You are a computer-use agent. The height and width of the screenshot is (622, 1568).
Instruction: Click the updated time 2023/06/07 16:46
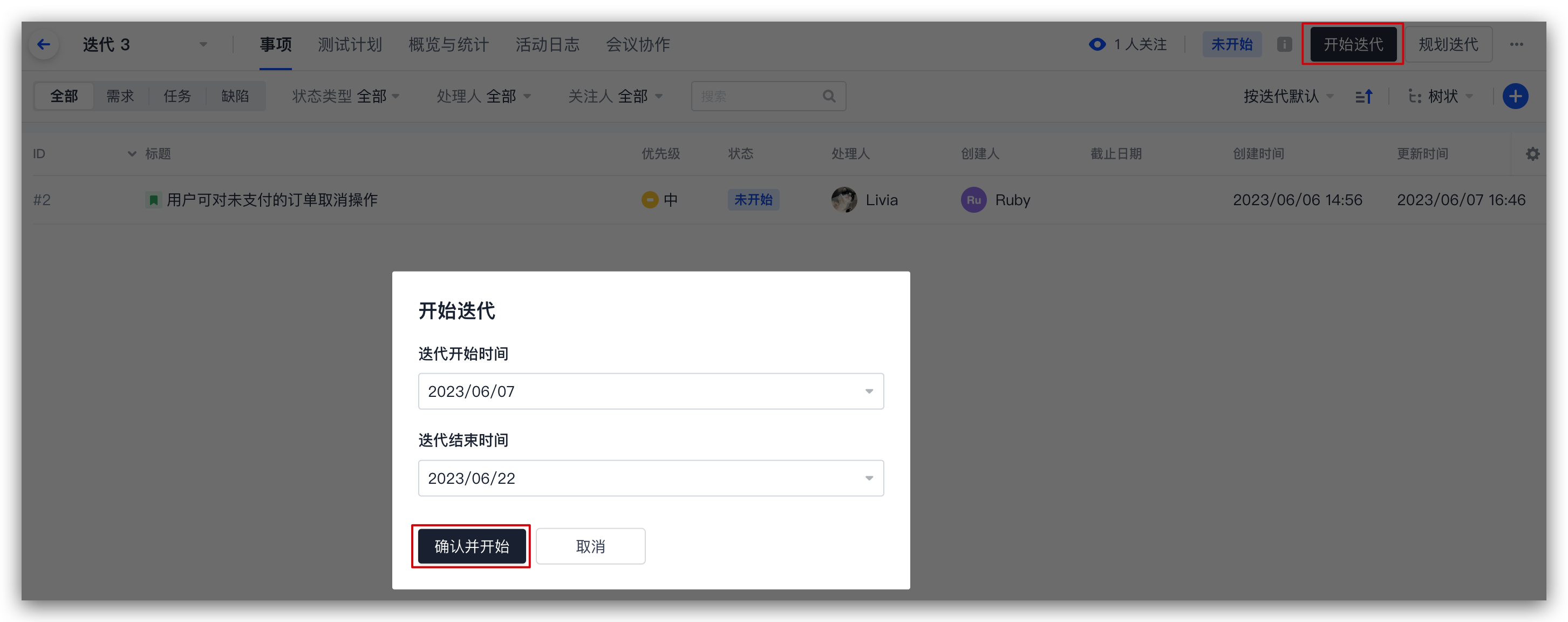click(1461, 200)
